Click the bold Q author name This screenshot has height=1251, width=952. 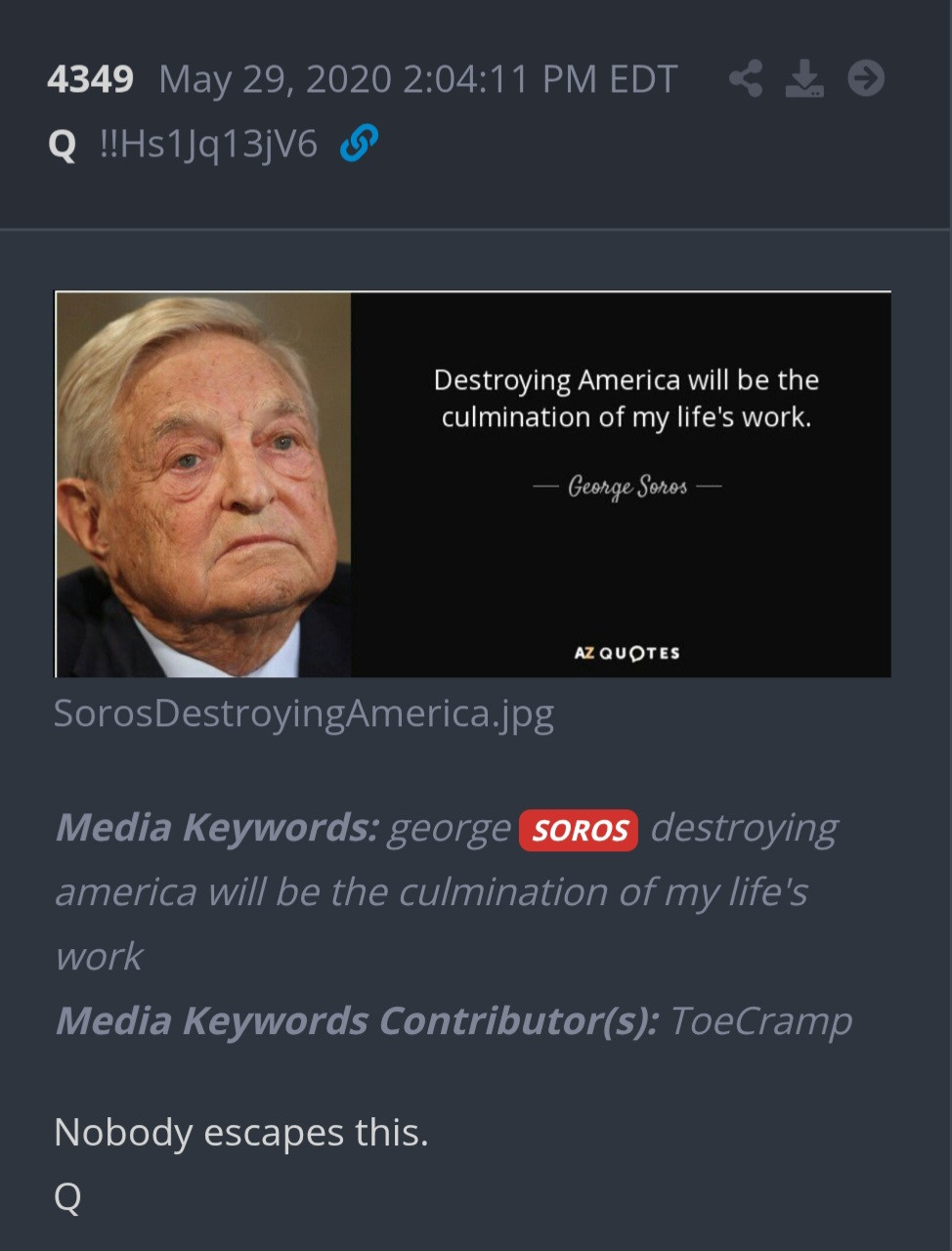pos(62,145)
